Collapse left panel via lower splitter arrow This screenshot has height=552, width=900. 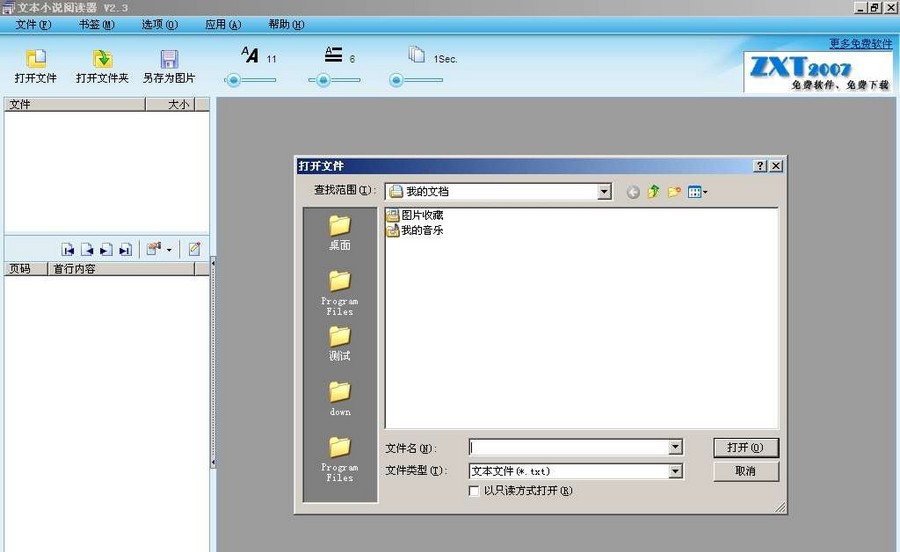click(x=213, y=462)
